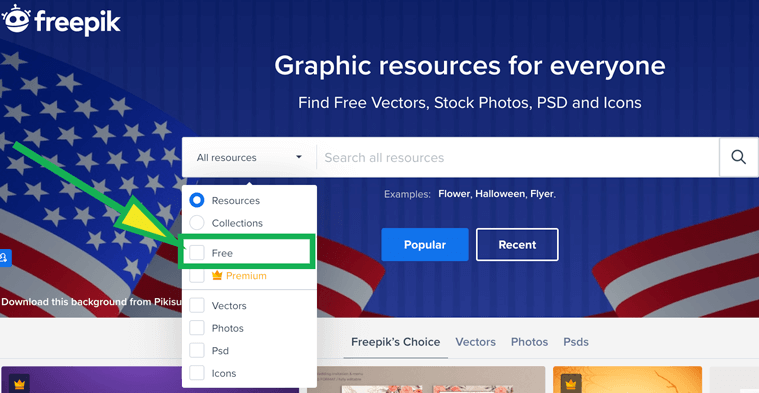
Task: Switch to the Psds tab
Action: (x=576, y=342)
